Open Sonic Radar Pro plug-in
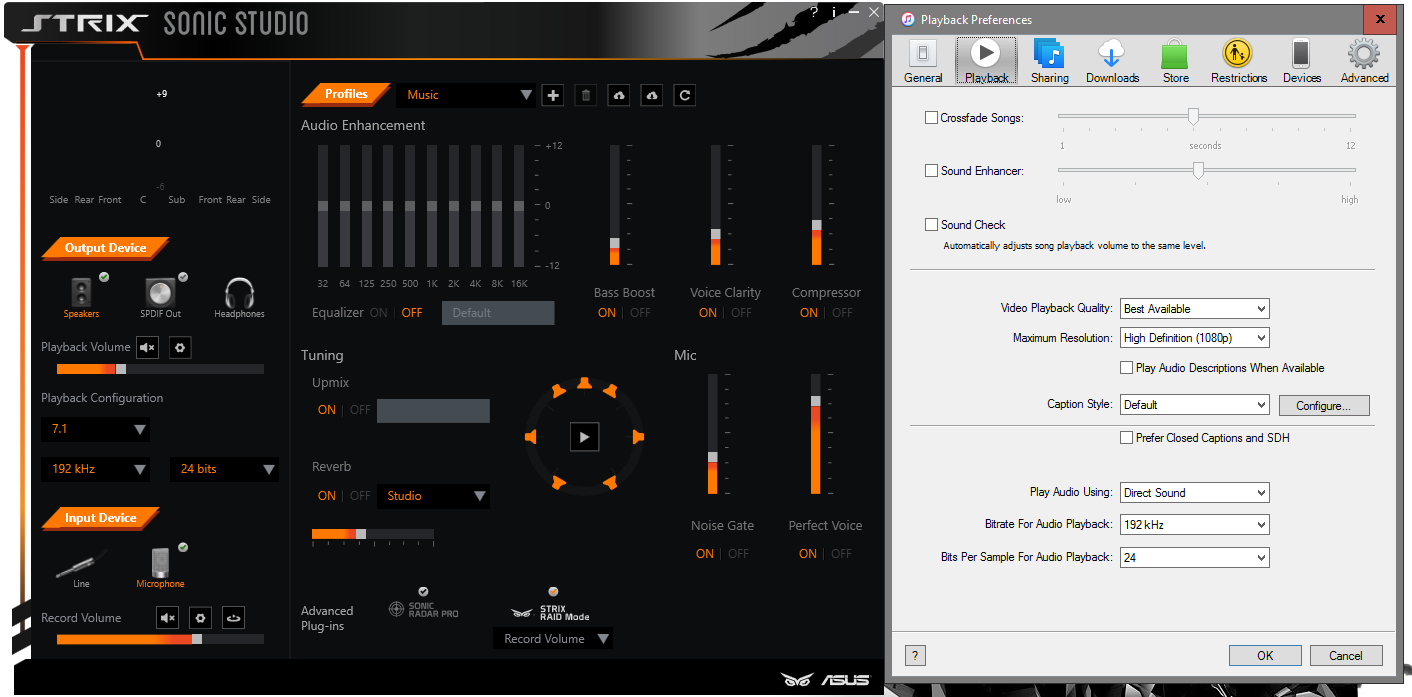Viewport: 1412px width, 697px height. tap(424, 608)
